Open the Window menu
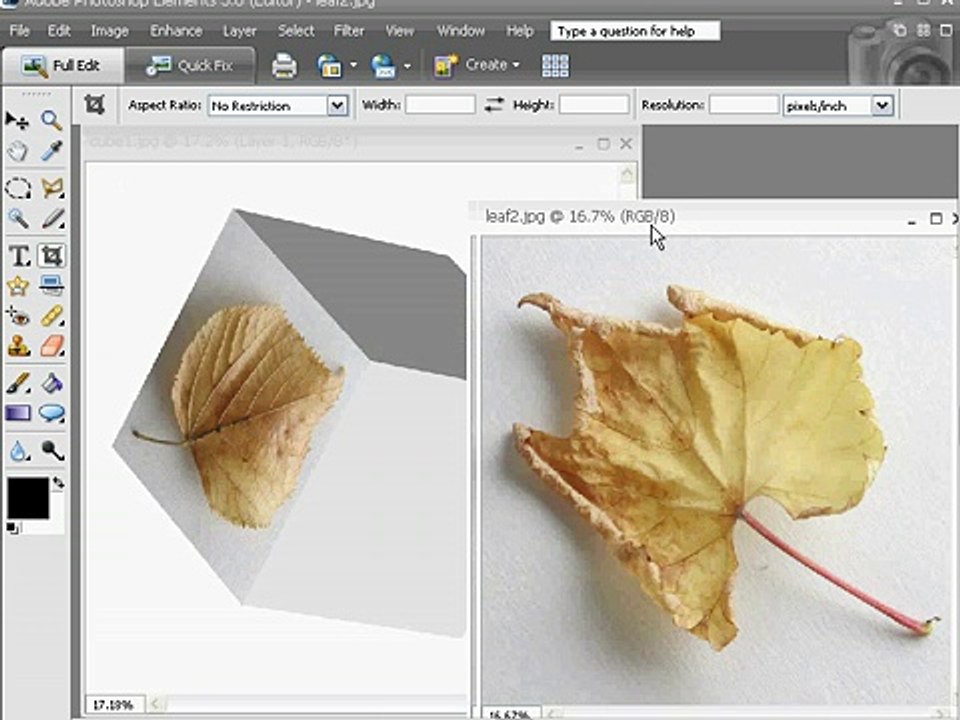 tap(460, 31)
